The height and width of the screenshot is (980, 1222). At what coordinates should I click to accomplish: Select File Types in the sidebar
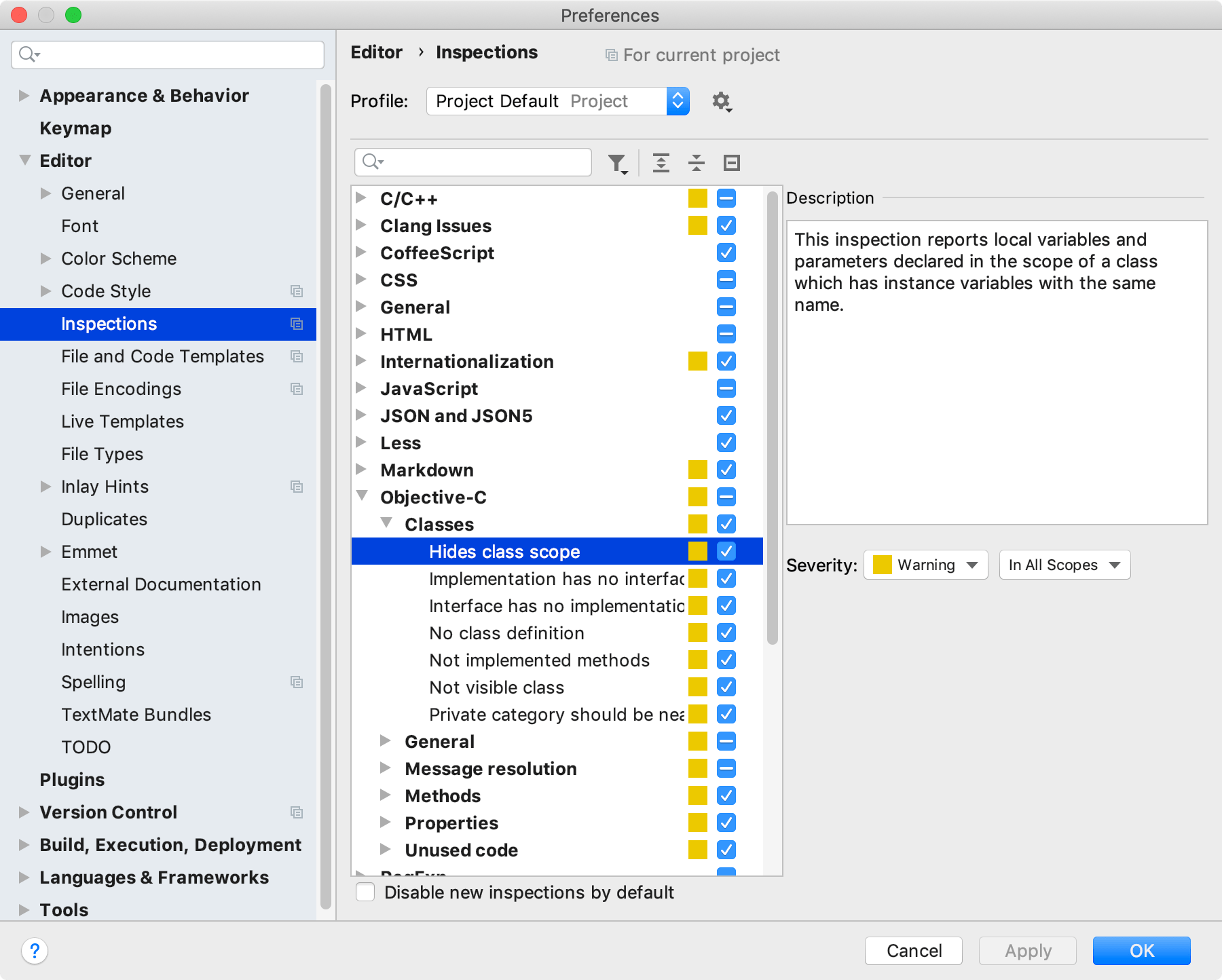(102, 454)
